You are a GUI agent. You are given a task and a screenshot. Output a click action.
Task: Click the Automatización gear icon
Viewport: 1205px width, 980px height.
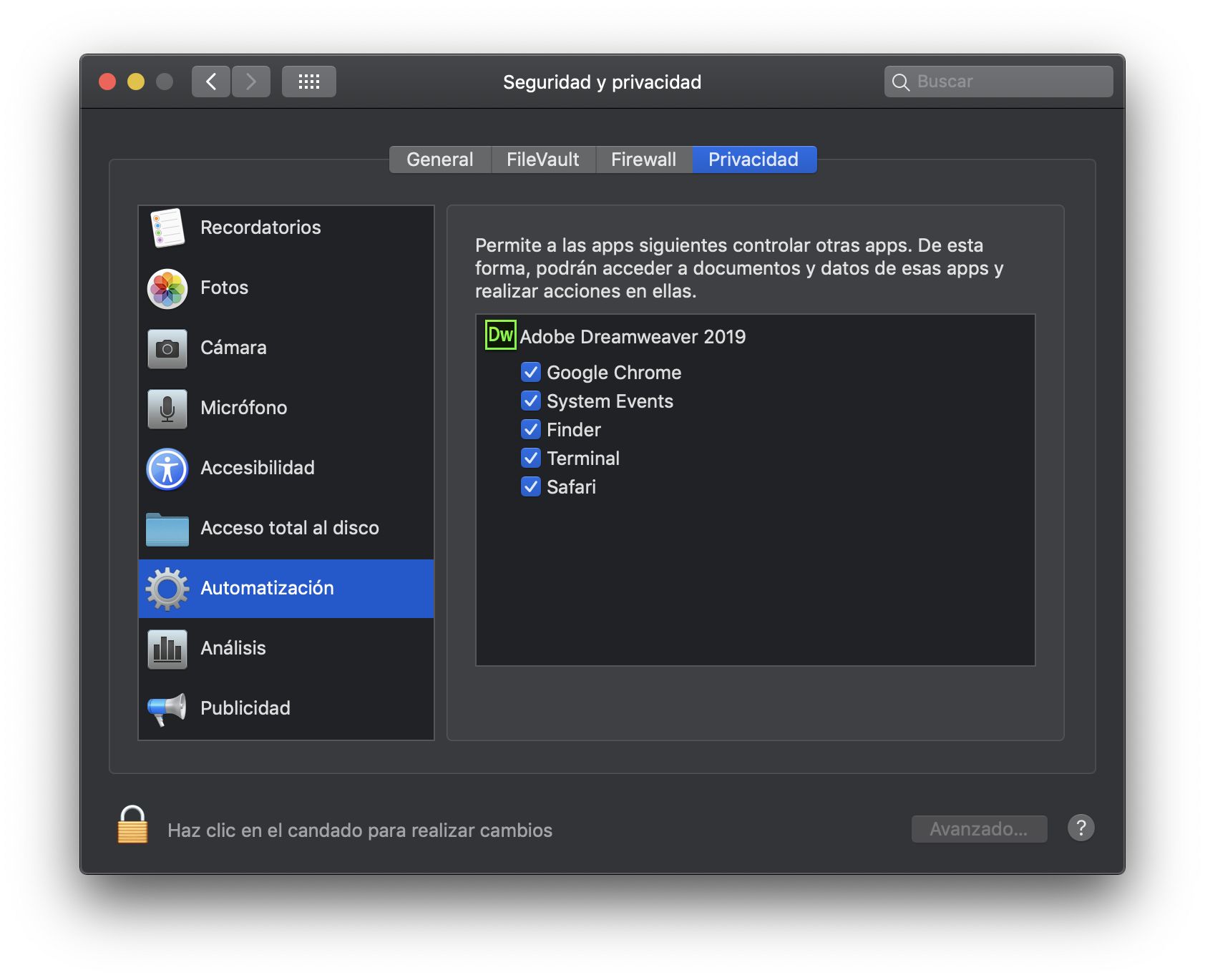click(x=166, y=588)
